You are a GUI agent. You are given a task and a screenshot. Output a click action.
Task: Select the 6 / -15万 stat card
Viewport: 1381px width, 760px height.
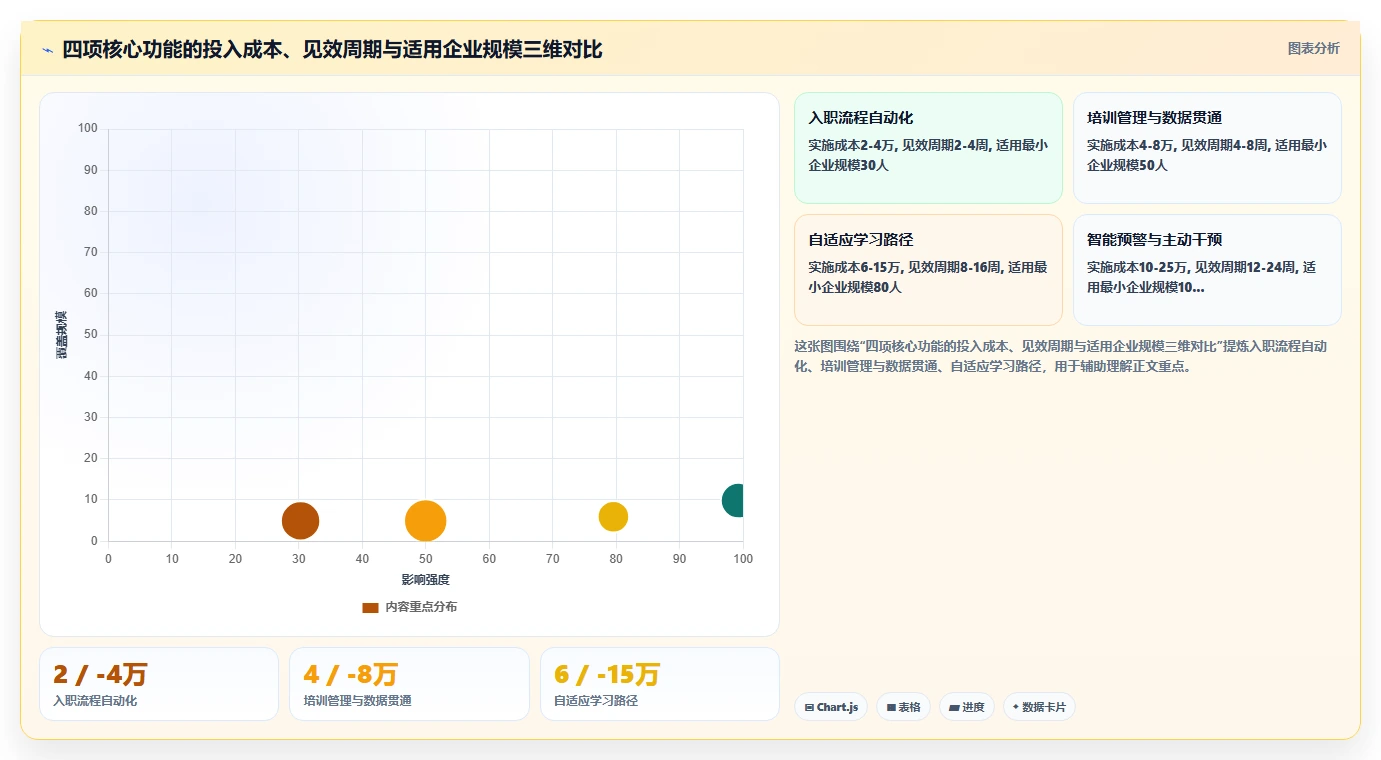tap(660, 684)
